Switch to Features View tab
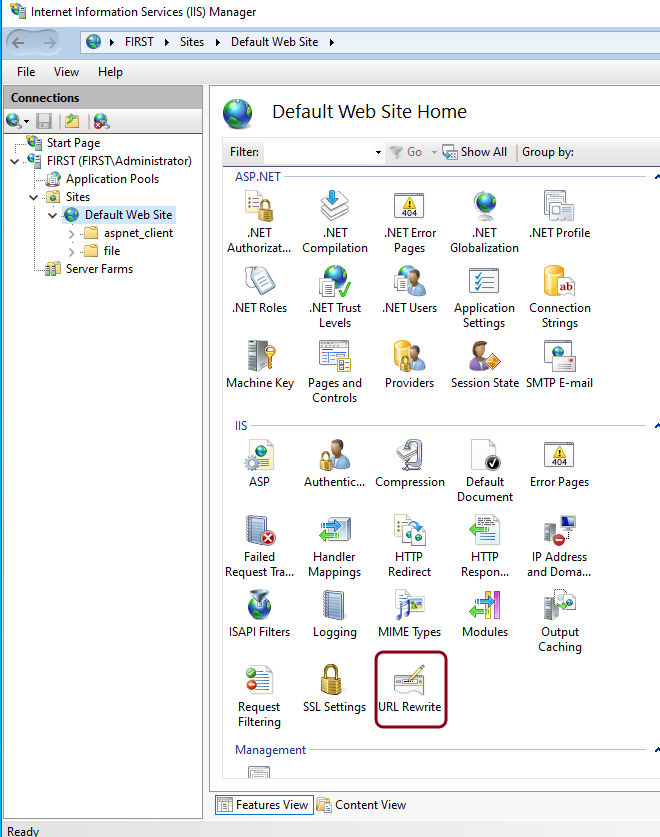This screenshot has height=837, width=660. tap(264, 804)
